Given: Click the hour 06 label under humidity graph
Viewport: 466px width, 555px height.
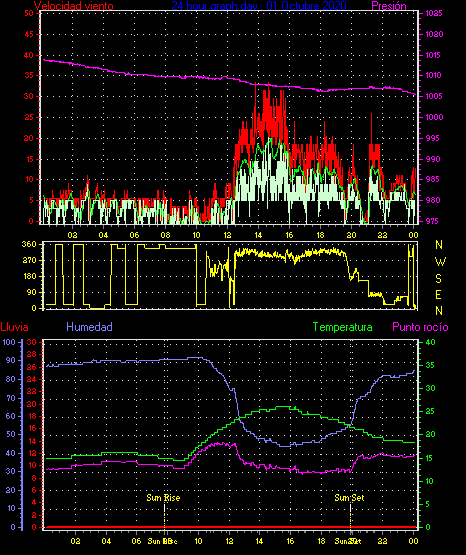Looking at the screenshot, I should click(137, 541).
